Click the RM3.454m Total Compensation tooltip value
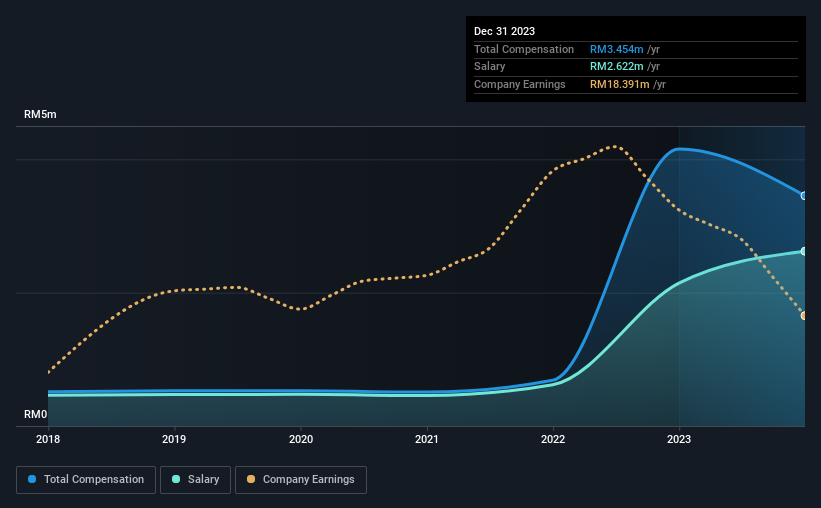Viewport: 821px width, 508px height. (x=616, y=49)
